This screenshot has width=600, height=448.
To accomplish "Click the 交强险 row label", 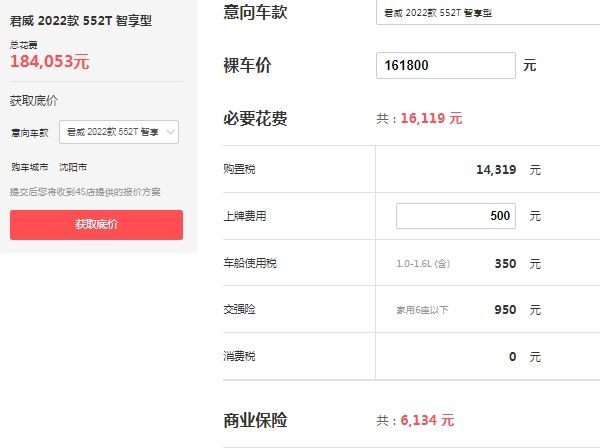I will click(240, 310).
